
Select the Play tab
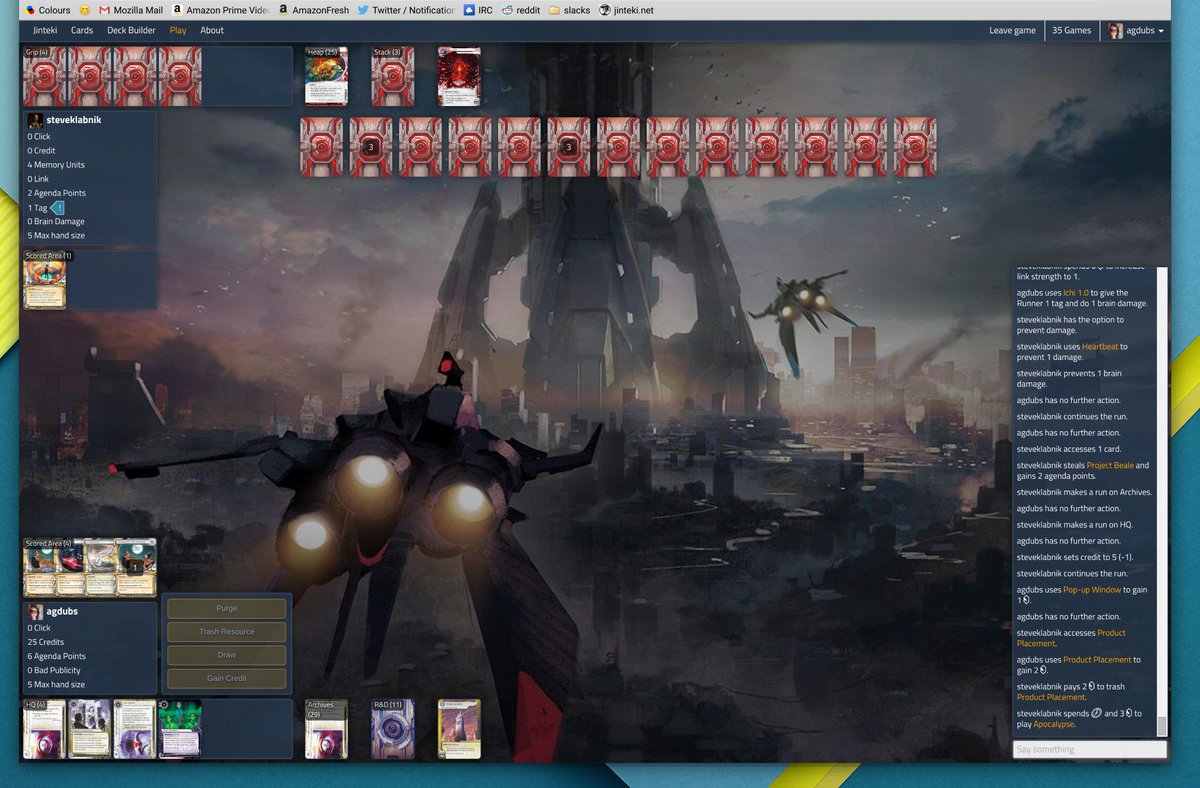[x=178, y=30]
